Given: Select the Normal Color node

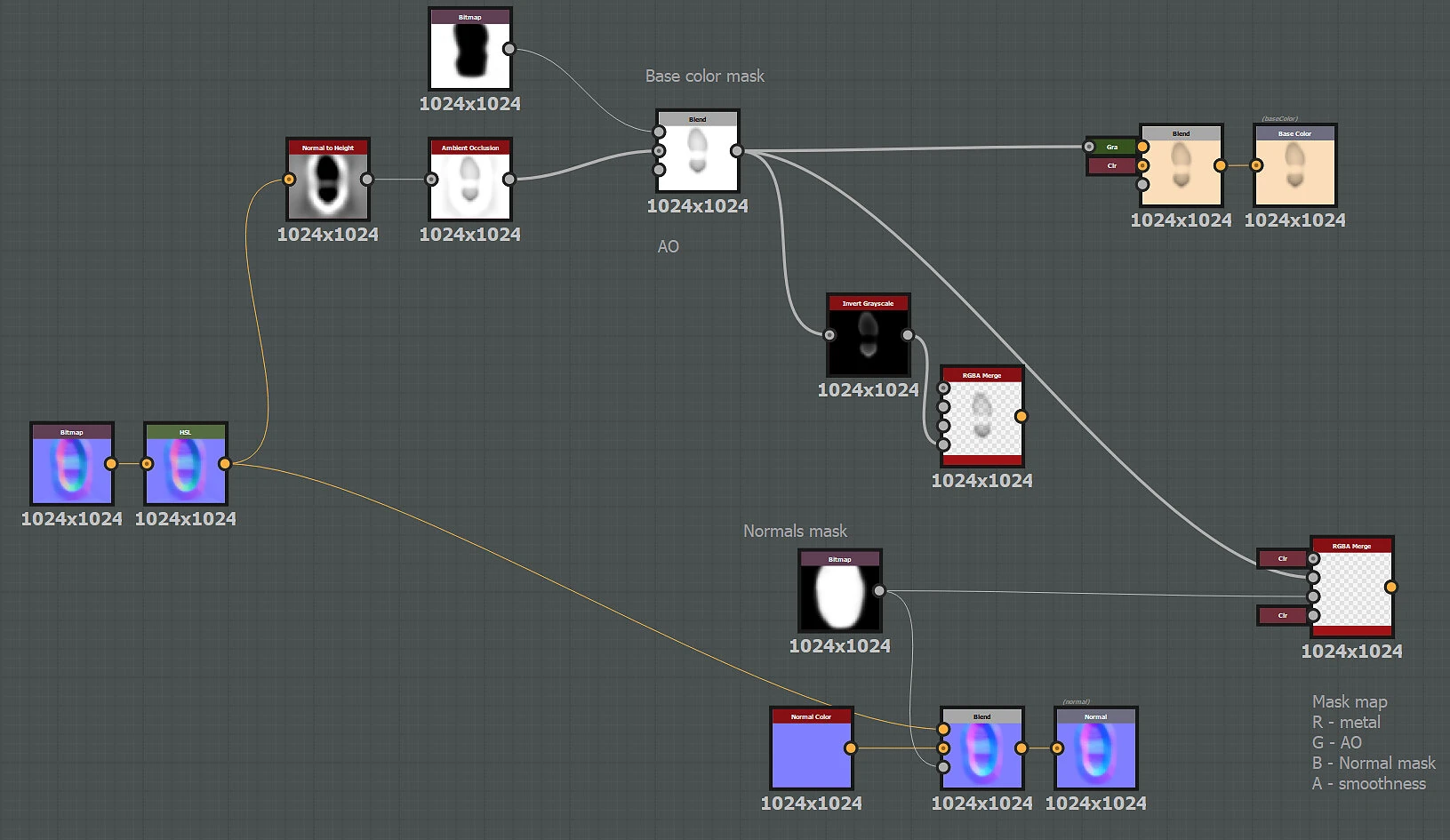Looking at the screenshot, I should pyautogui.click(x=812, y=748).
